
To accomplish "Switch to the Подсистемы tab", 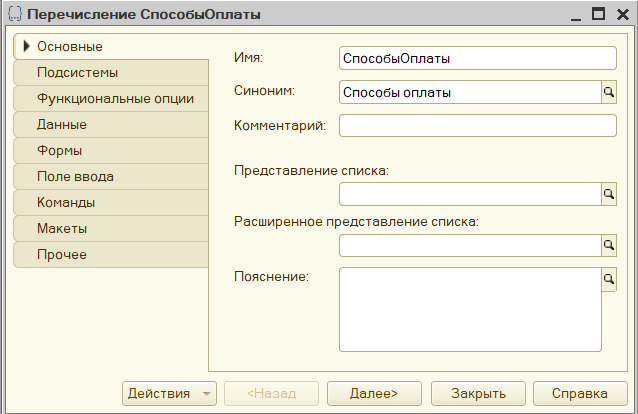I will [77, 73].
